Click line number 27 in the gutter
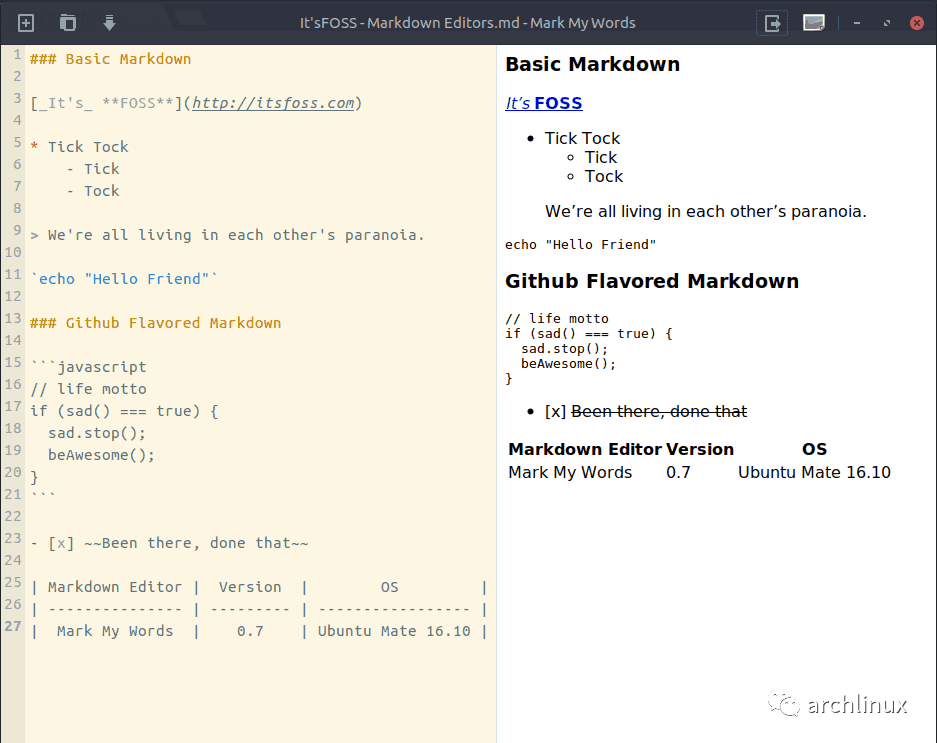937x743 pixels. 13,626
